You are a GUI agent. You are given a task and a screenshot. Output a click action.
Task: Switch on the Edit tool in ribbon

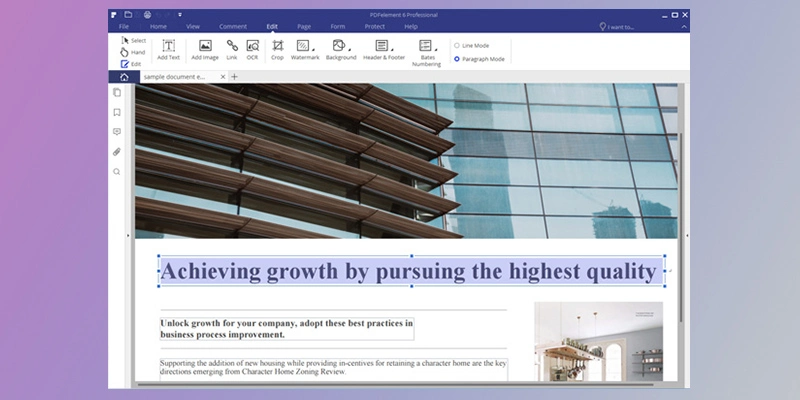[x=131, y=64]
